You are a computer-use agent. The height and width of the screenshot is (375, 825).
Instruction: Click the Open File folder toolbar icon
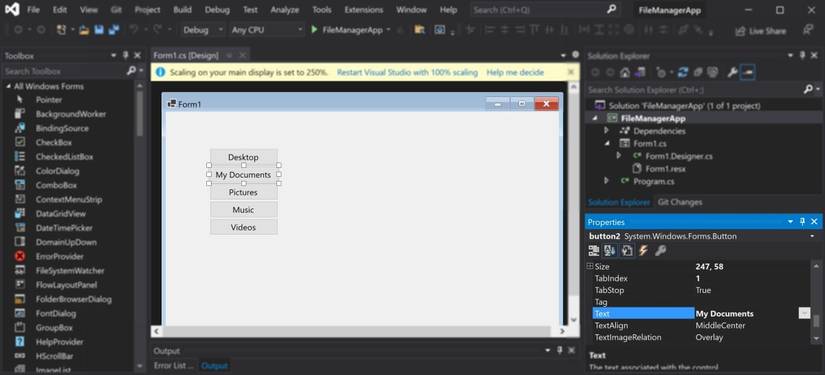tap(84, 30)
